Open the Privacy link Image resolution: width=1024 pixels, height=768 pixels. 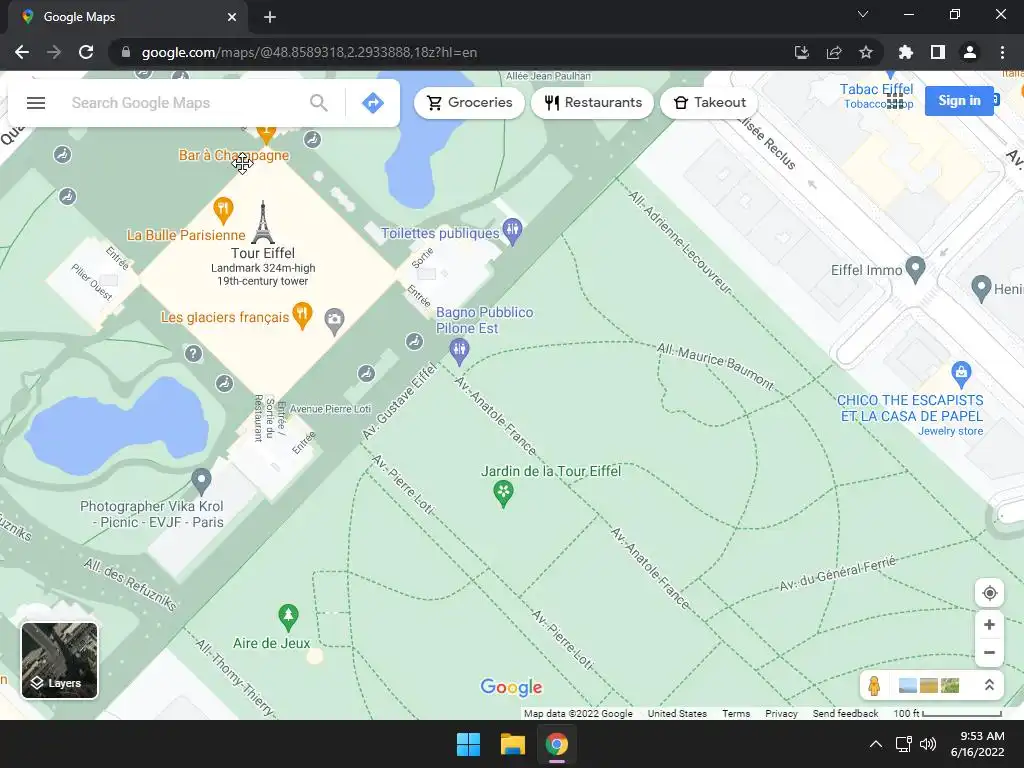click(781, 713)
